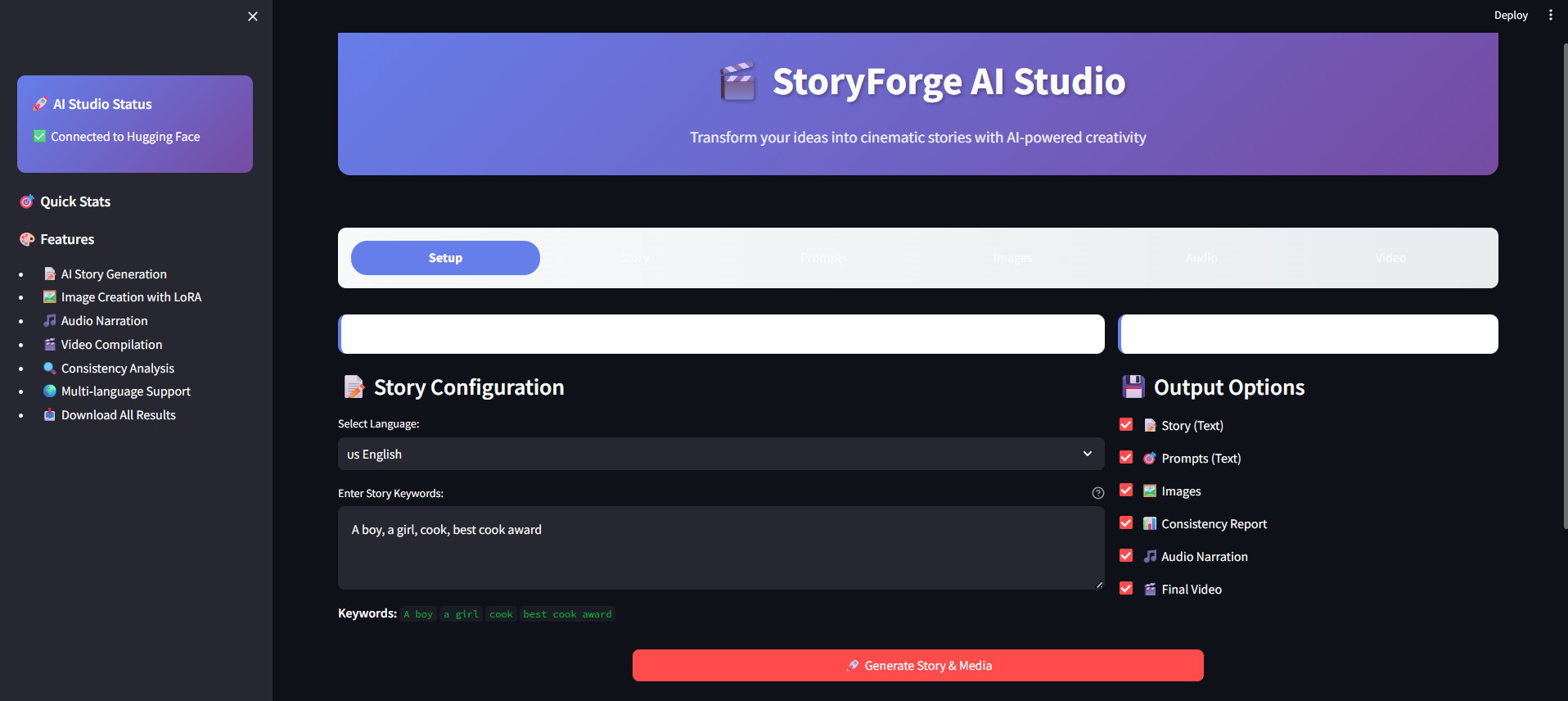1568x701 pixels.
Task: Click the help icon beside Enter Story Keywords
Action: [1098, 493]
